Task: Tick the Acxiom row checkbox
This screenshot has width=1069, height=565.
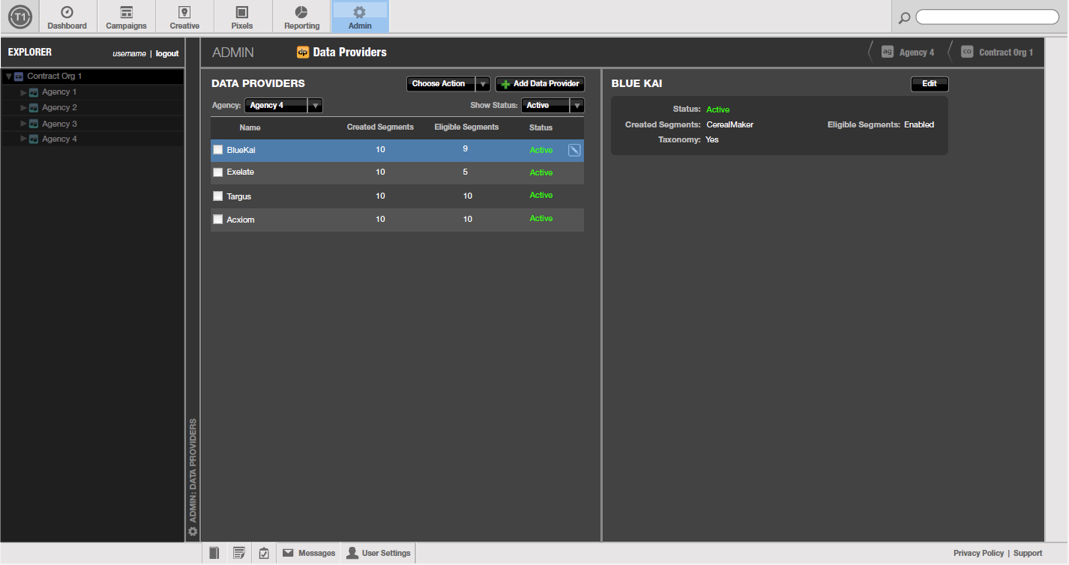Action: point(218,219)
